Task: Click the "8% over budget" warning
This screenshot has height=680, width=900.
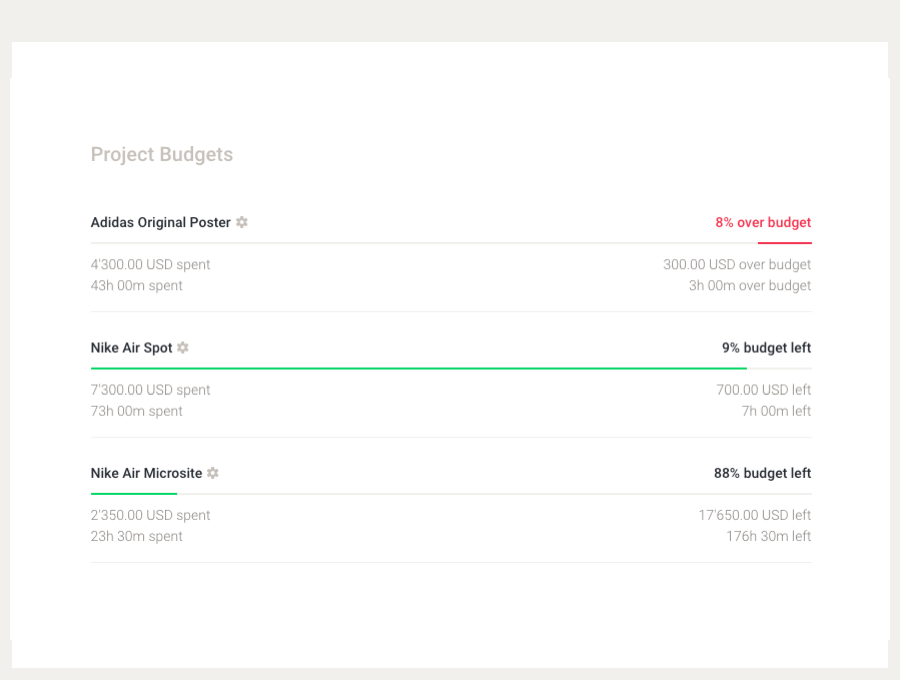Action: click(762, 222)
